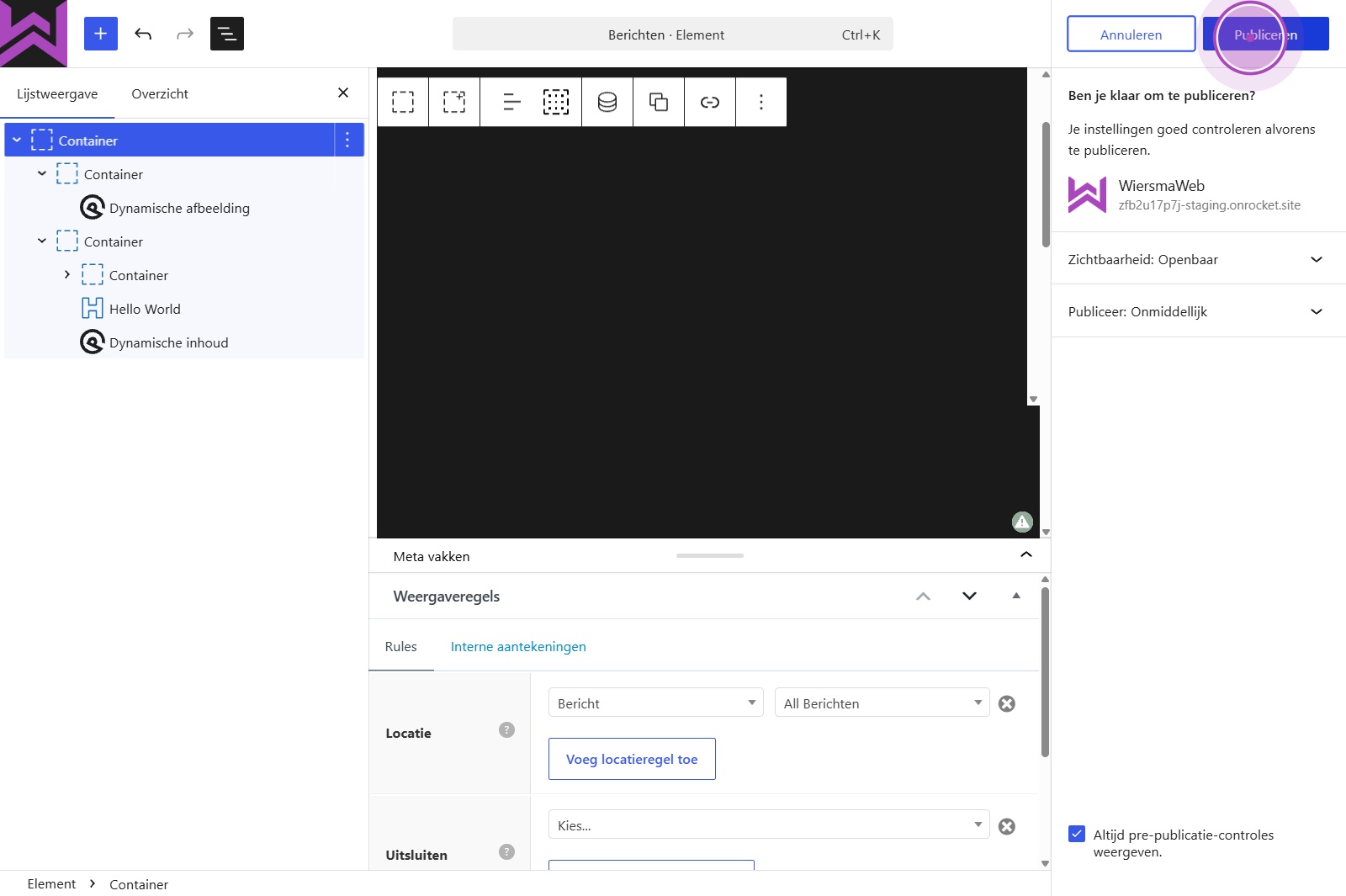Expand the nested collapsed Container
The width and height of the screenshot is (1346, 896).
(67, 274)
